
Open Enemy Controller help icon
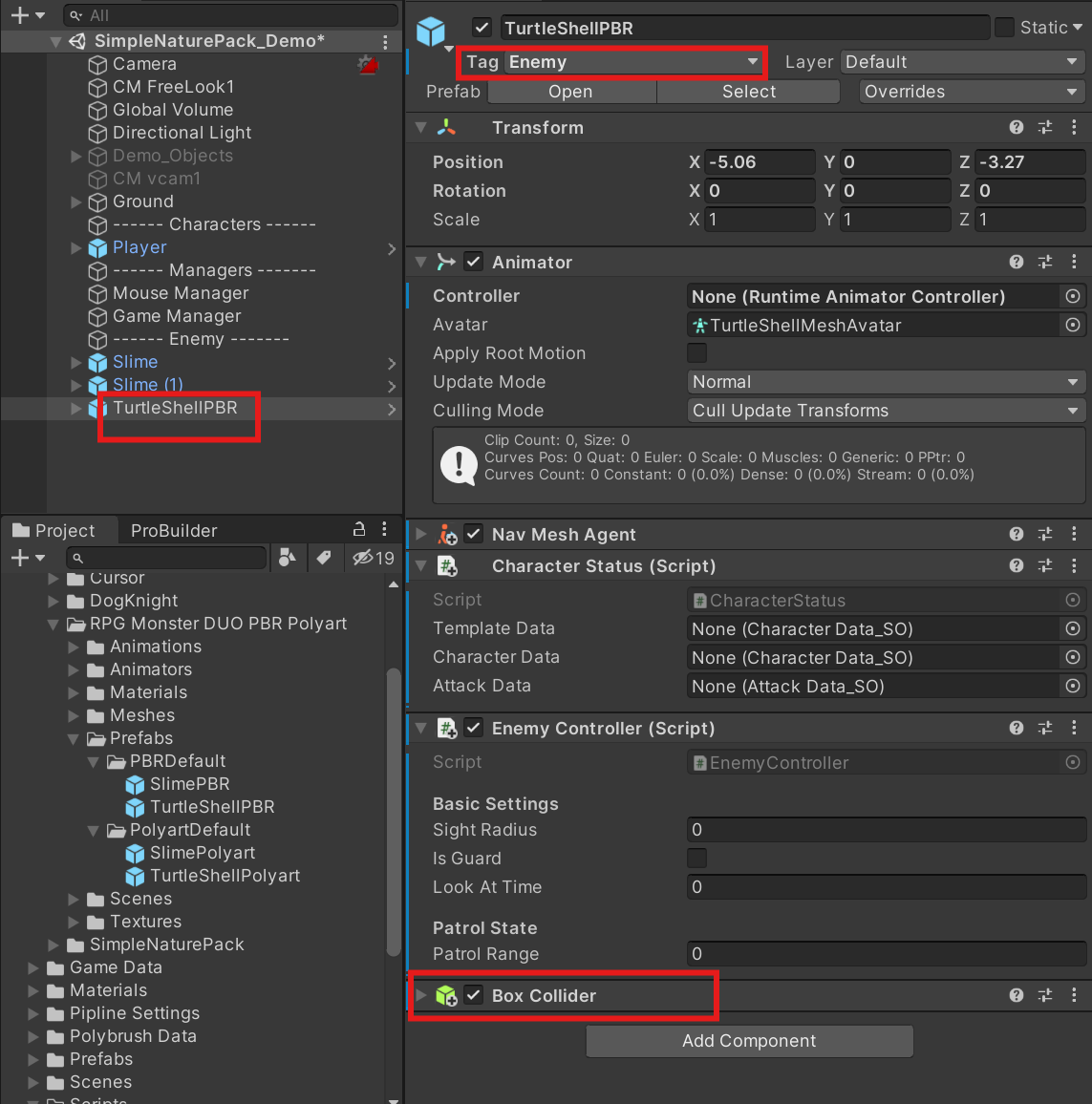pos(1016,728)
